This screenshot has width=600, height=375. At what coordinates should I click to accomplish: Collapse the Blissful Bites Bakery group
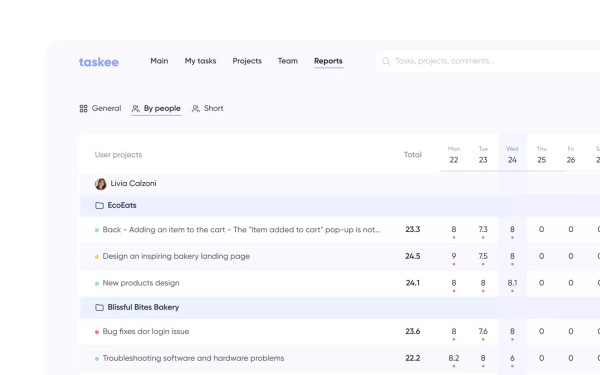pyautogui.click(x=340, y=307)
